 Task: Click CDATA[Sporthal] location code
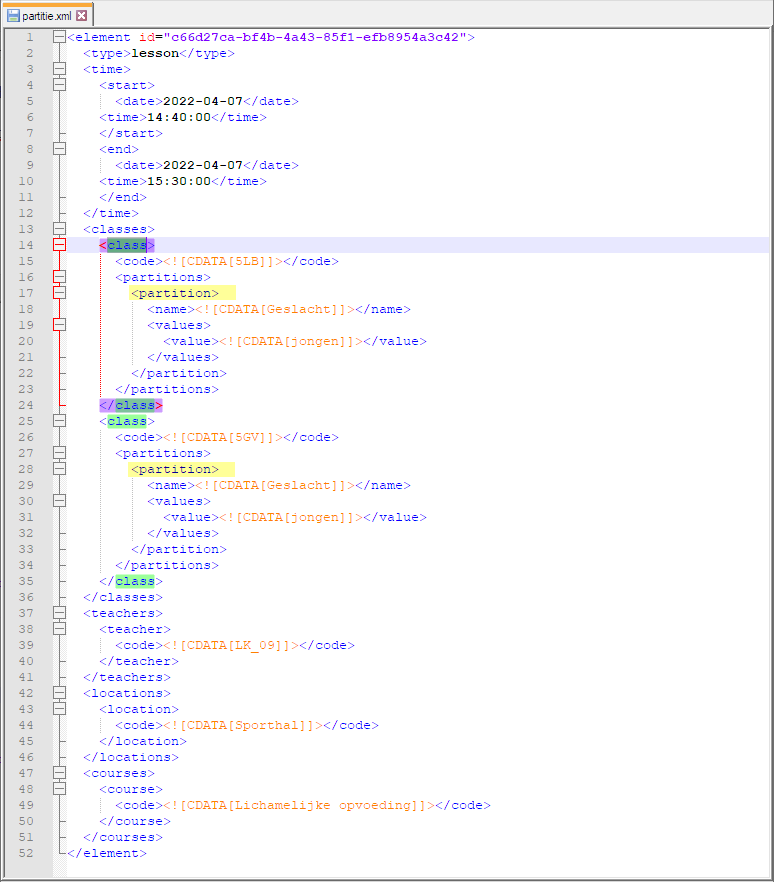[x=243, y=725]
